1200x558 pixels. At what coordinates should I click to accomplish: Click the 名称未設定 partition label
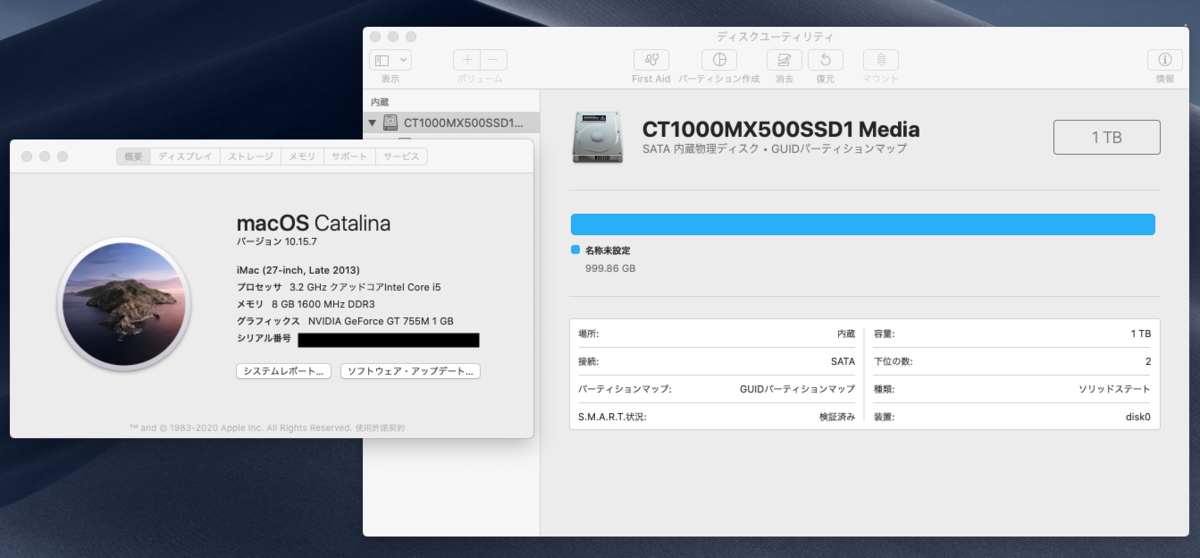pos(608,250)
